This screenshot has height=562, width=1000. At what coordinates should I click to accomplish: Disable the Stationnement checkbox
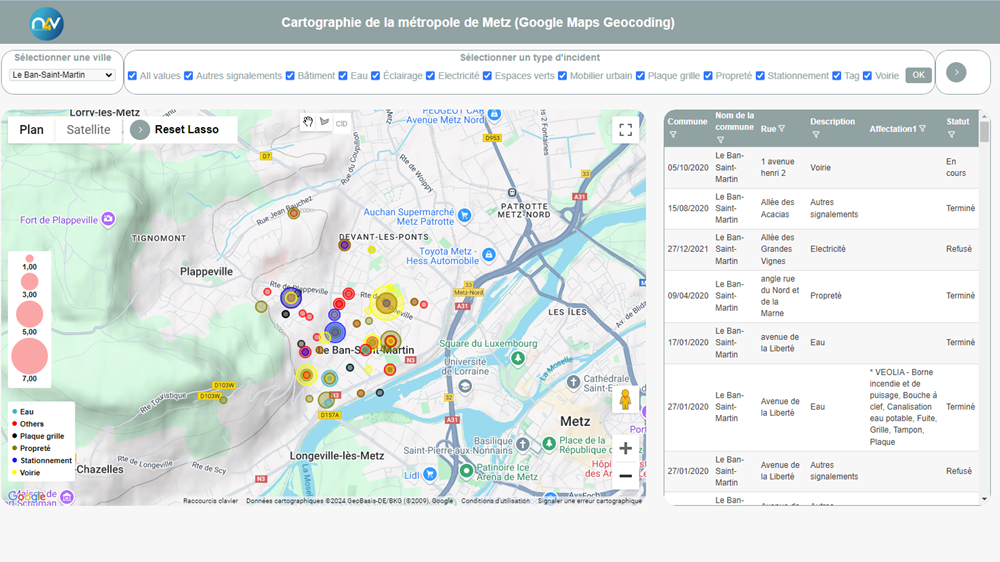tap(761, 76)
